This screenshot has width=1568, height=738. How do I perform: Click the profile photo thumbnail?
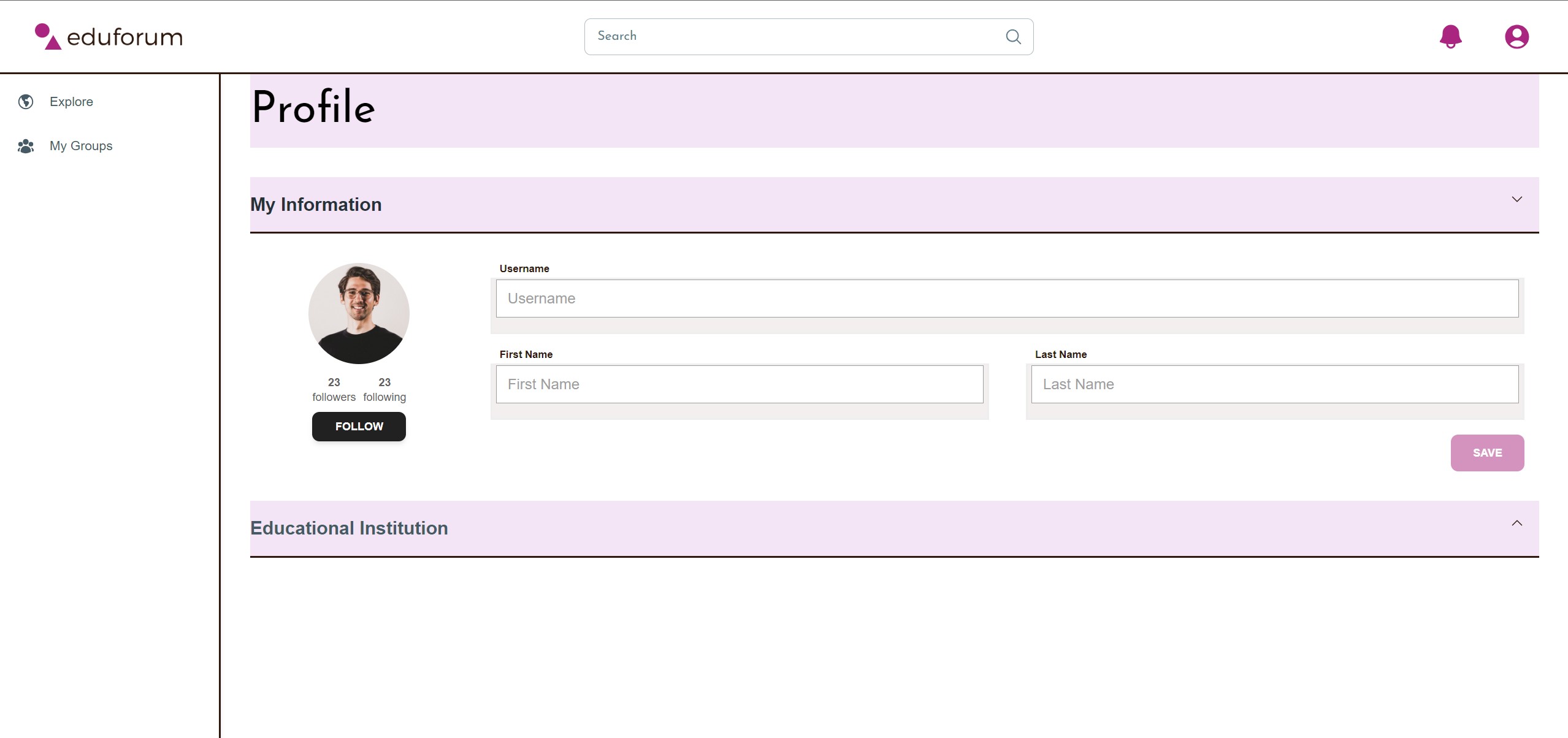click(x=359, y=313)
